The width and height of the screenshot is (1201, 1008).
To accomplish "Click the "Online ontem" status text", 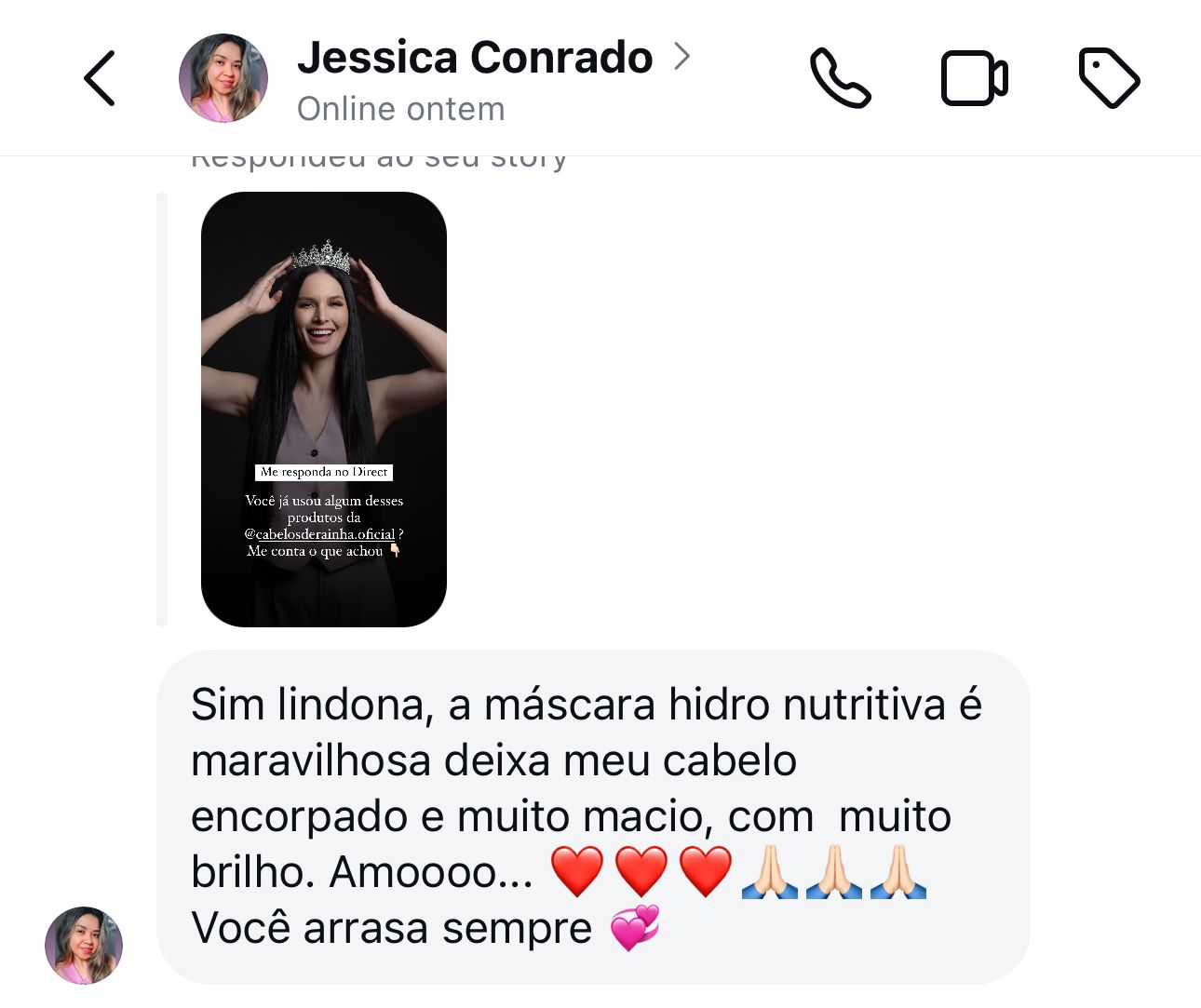I will click(400, 109).
